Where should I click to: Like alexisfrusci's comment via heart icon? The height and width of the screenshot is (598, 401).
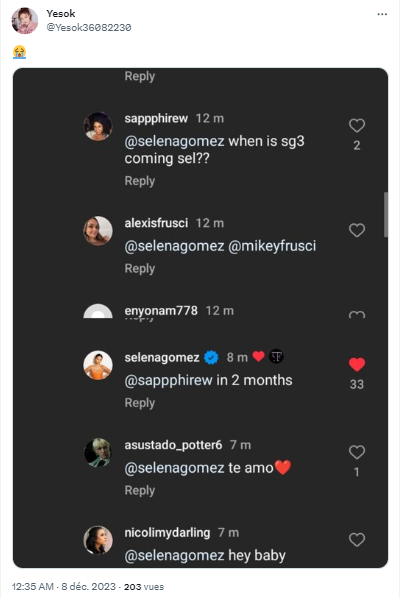coord(357,230)
